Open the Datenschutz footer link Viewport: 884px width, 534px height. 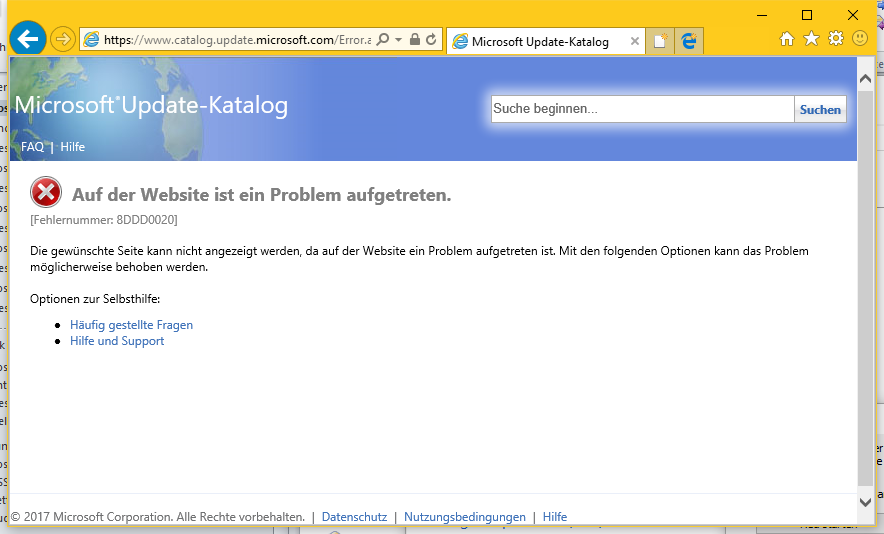click(354, 517)
